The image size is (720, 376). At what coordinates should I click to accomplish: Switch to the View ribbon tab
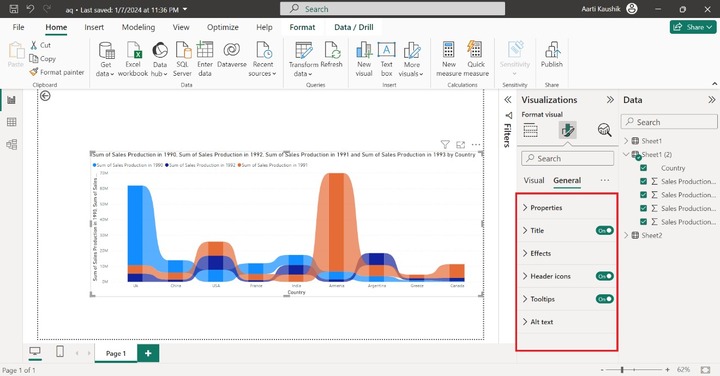coord(181,27)
